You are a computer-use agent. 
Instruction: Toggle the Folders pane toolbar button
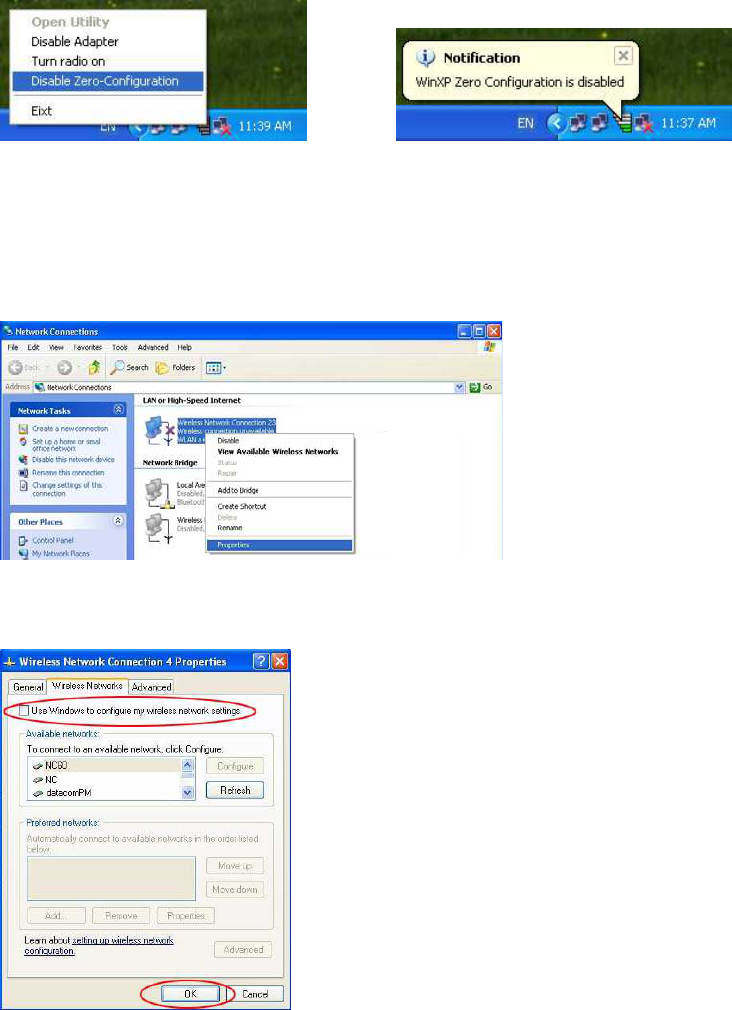pyautogui.click(x=175, y=367)
